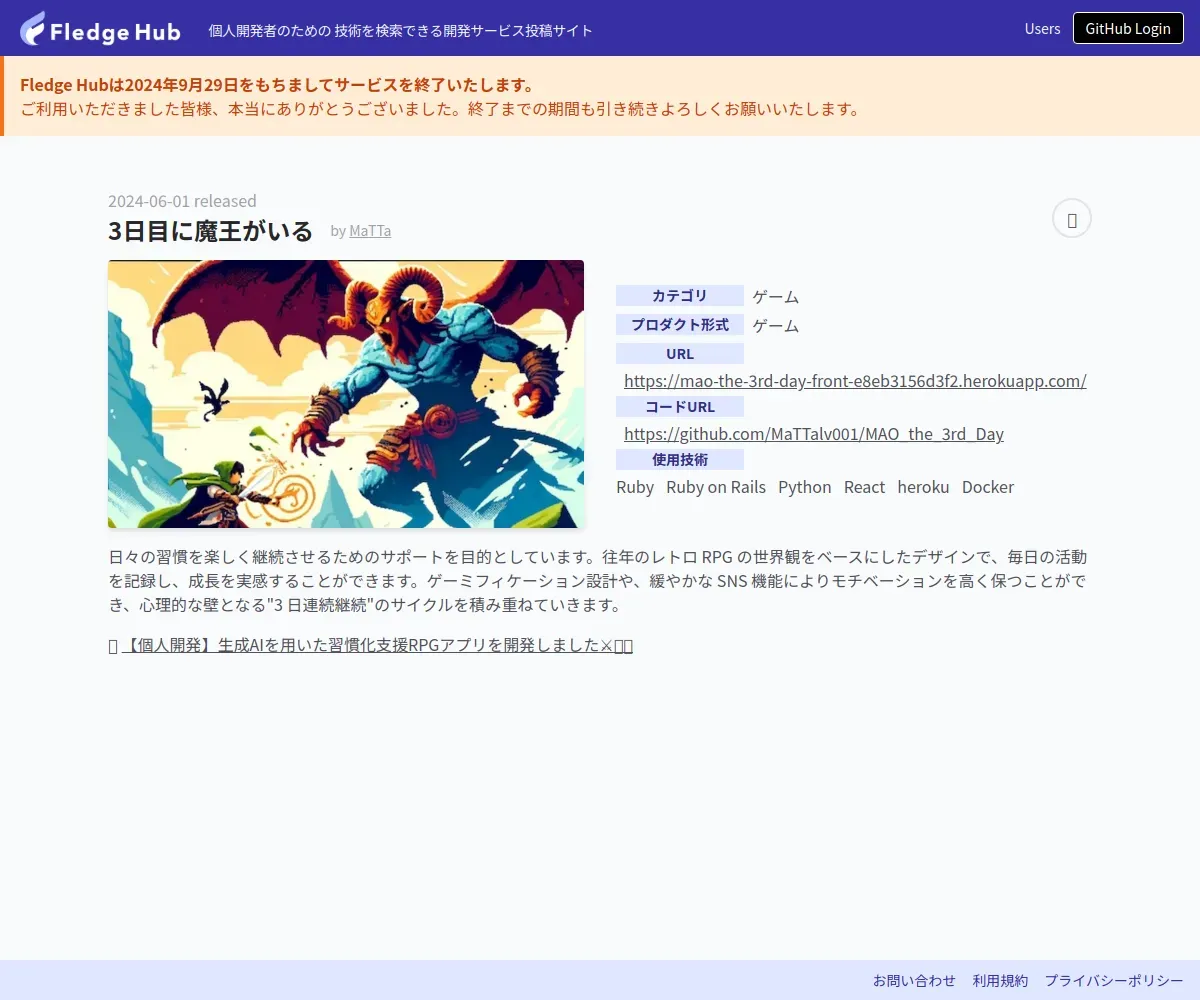Open the GitHub code repository link
Viewport: 1200px width, 1000px height.
pos(814,434)
